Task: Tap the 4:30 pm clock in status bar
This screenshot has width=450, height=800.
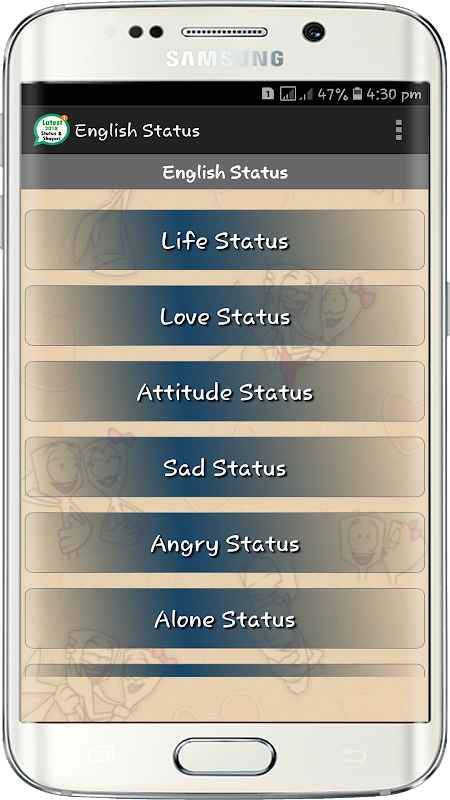Action: coord(394,94)
